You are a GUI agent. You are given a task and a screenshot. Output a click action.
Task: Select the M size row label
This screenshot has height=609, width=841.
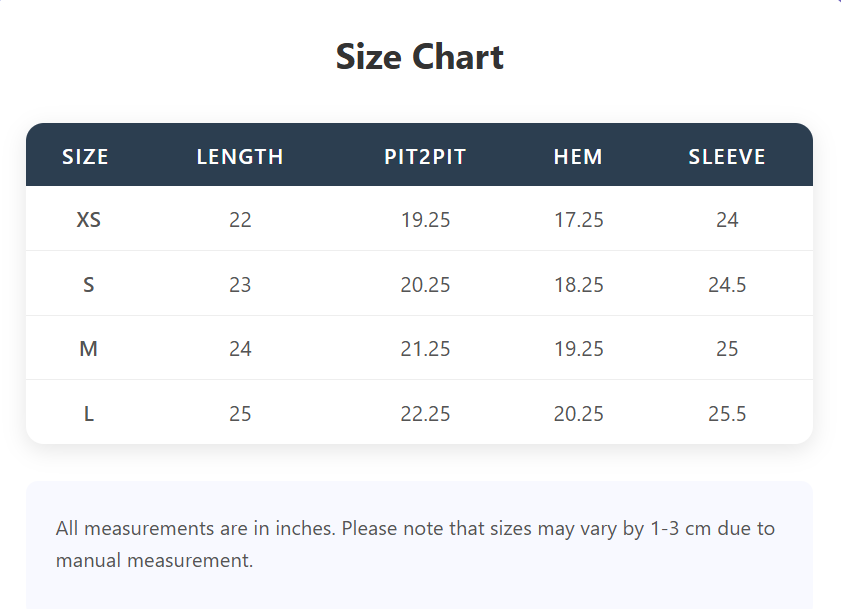pyautogui.click(x=89, y=349)
